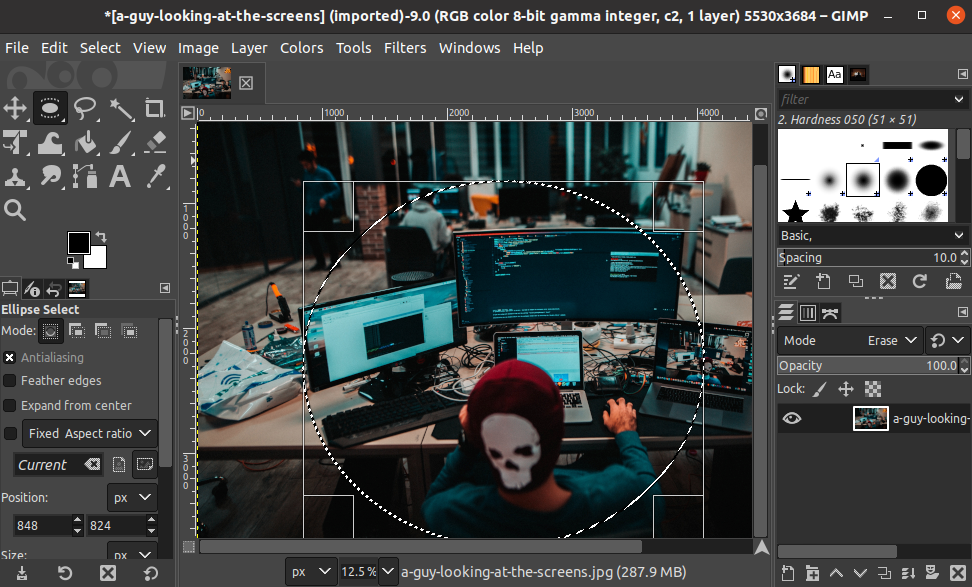
Task: Enable the Feather edges checkbox
Action: coord(10,381)
